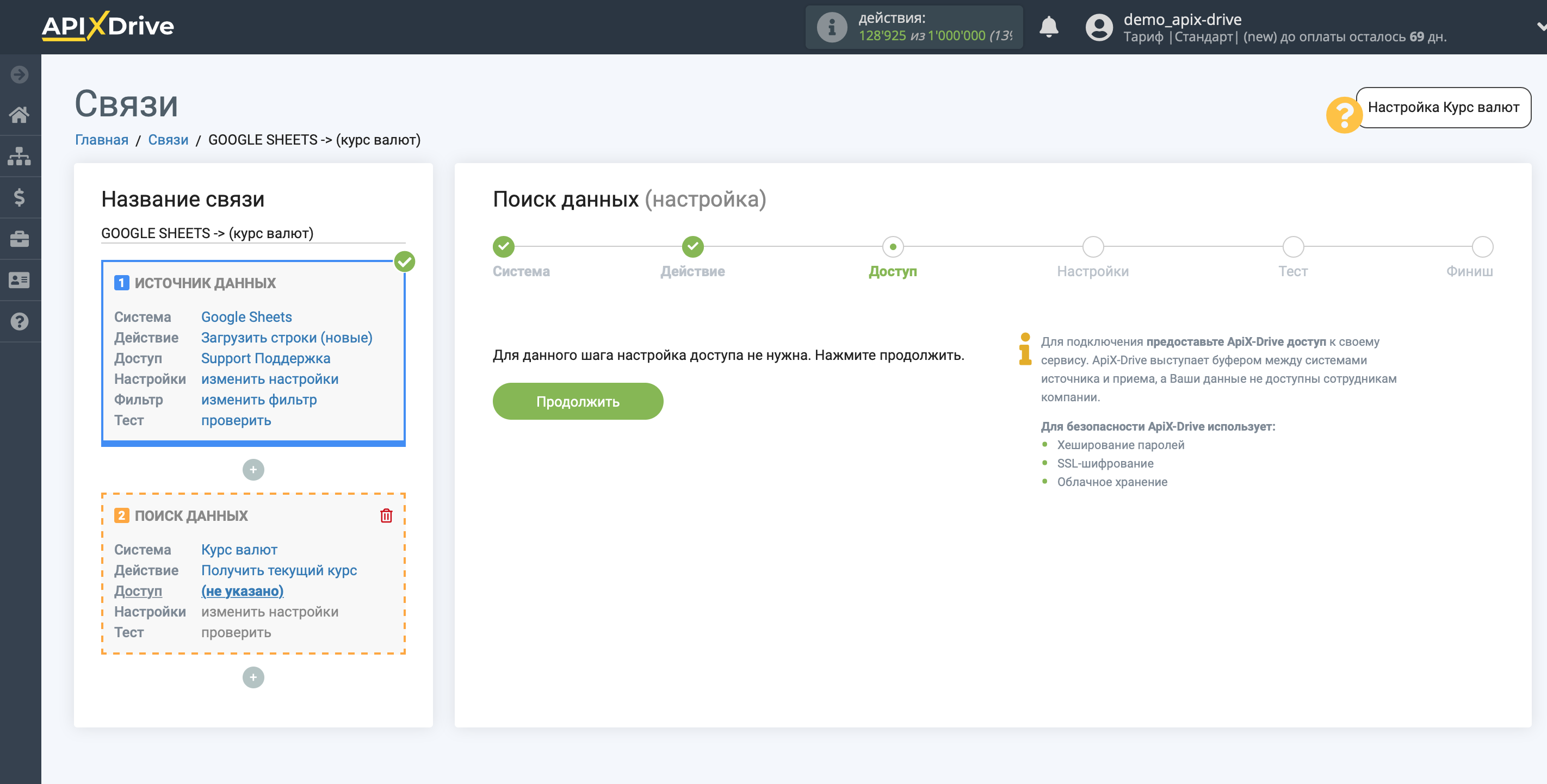Image resolution: width=1547 pixels, height=784 pixels.
Task: Open Загрузить строки (новые) action link
Action: click(287, 338)
